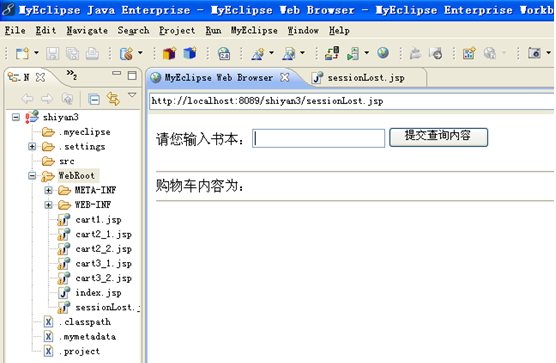Expand the META-INF folder
Viewport: 556px width, 363px height.
click(48, 190)
